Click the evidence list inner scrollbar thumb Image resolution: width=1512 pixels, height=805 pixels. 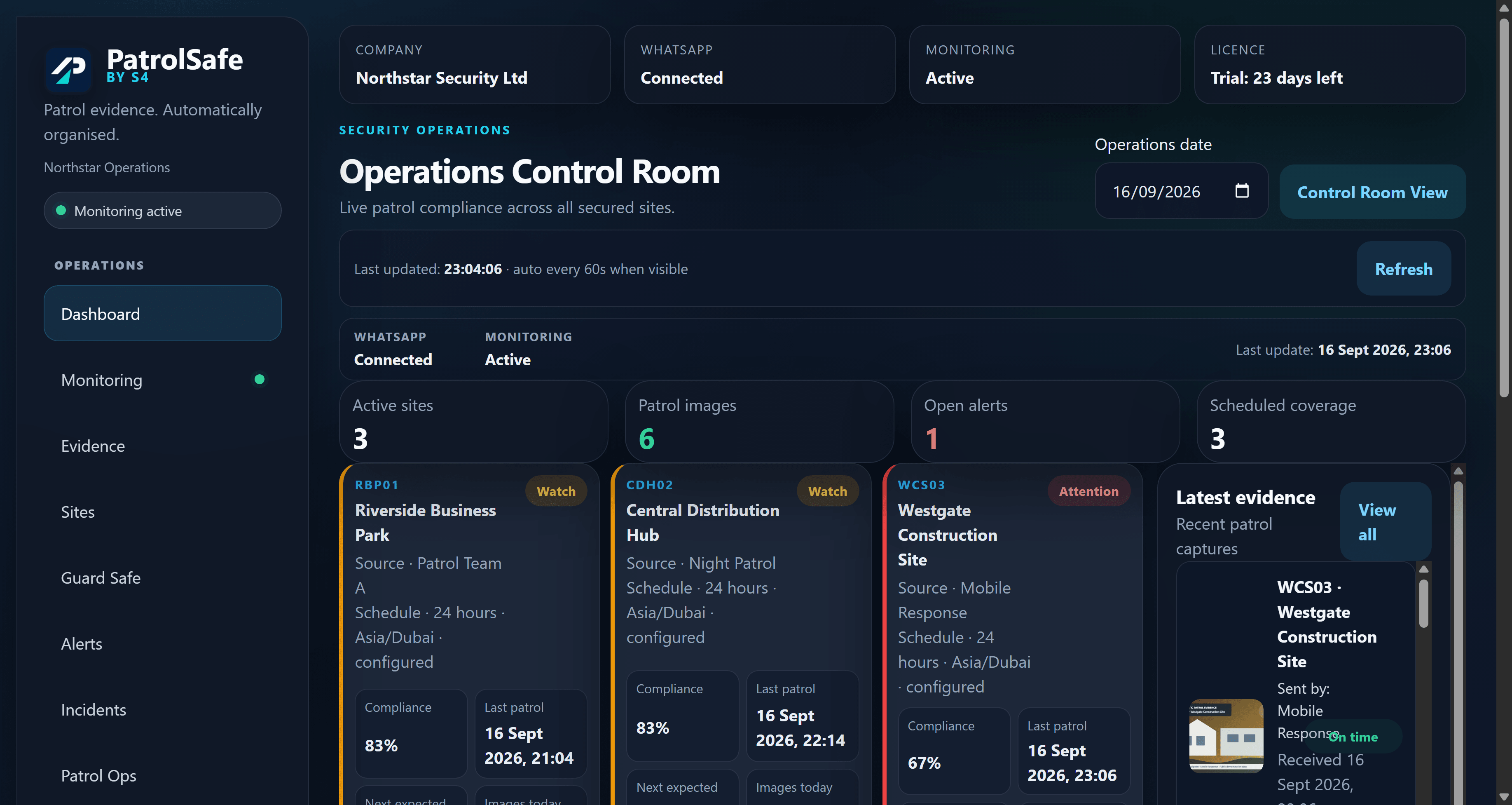click(x=1423, y=603)
